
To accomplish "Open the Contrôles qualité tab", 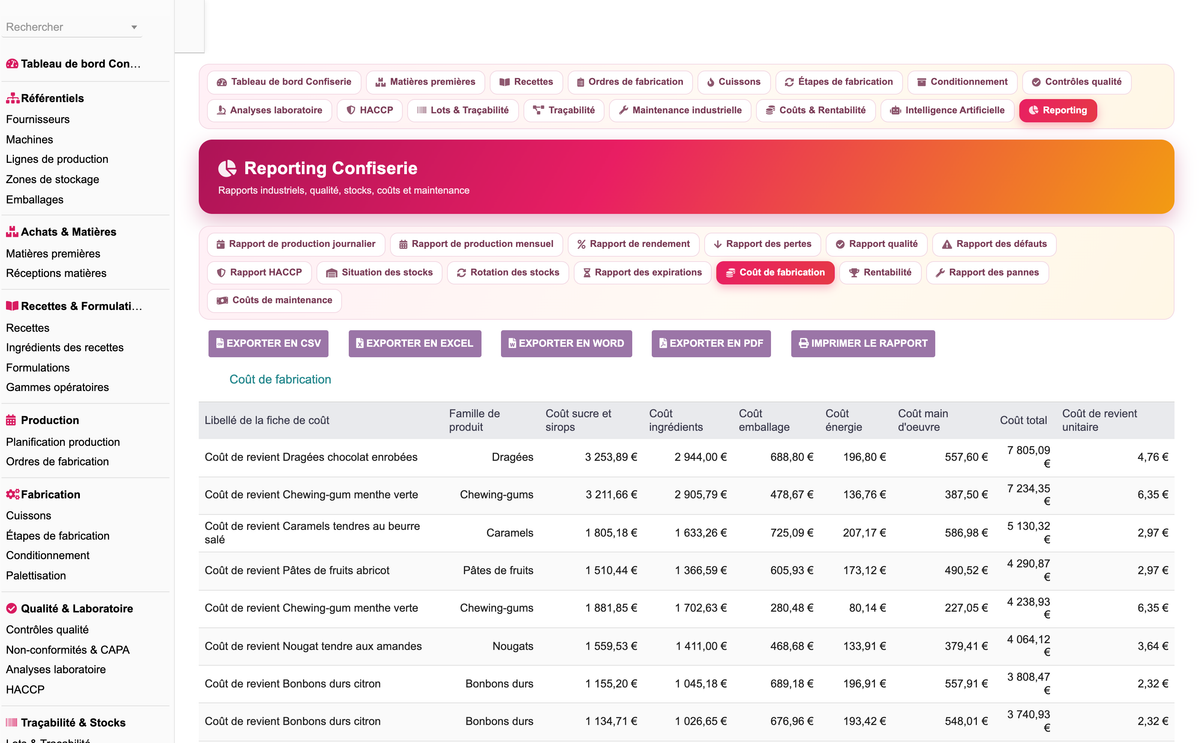I will click(x=1076, y=82).
